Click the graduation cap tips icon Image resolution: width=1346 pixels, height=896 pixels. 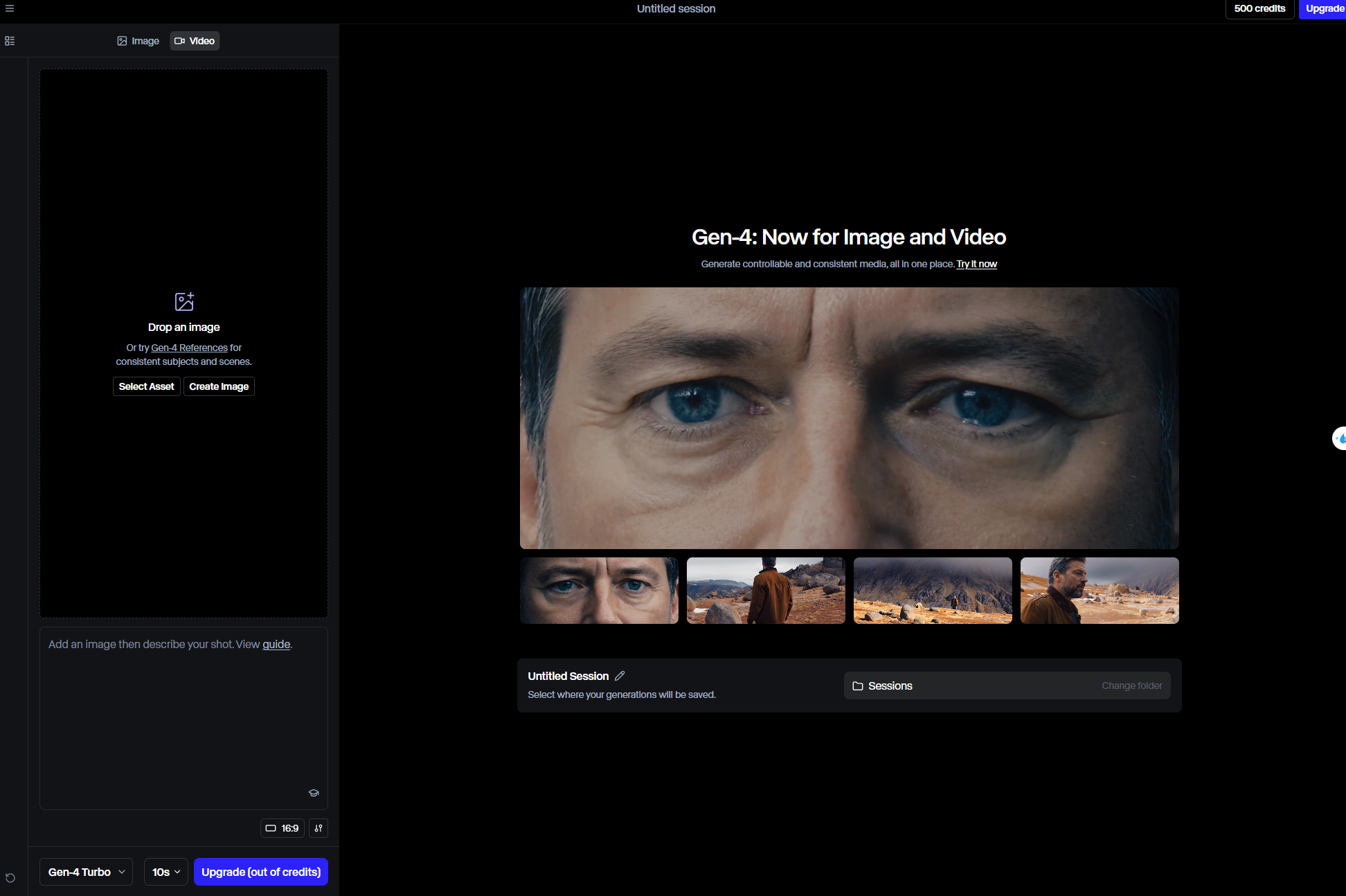click(314, 793)
